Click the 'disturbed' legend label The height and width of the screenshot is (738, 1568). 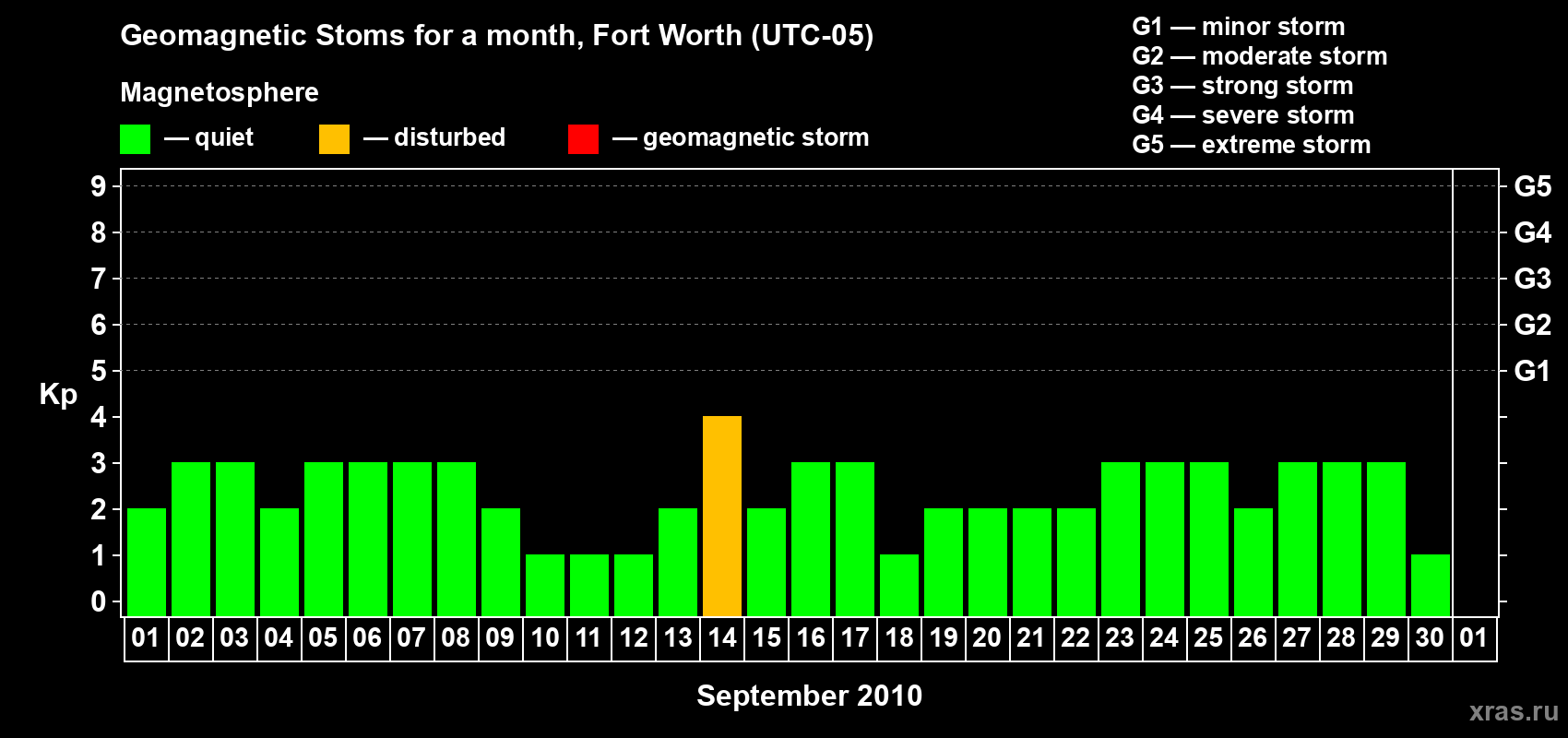(450, 137)
